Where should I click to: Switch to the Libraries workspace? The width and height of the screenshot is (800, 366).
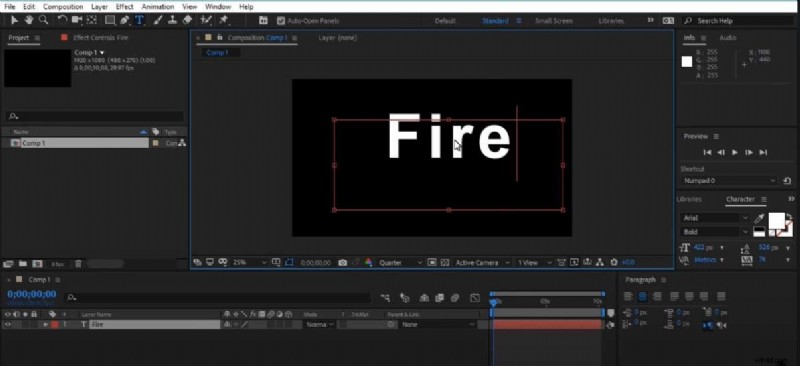(611, 21)
